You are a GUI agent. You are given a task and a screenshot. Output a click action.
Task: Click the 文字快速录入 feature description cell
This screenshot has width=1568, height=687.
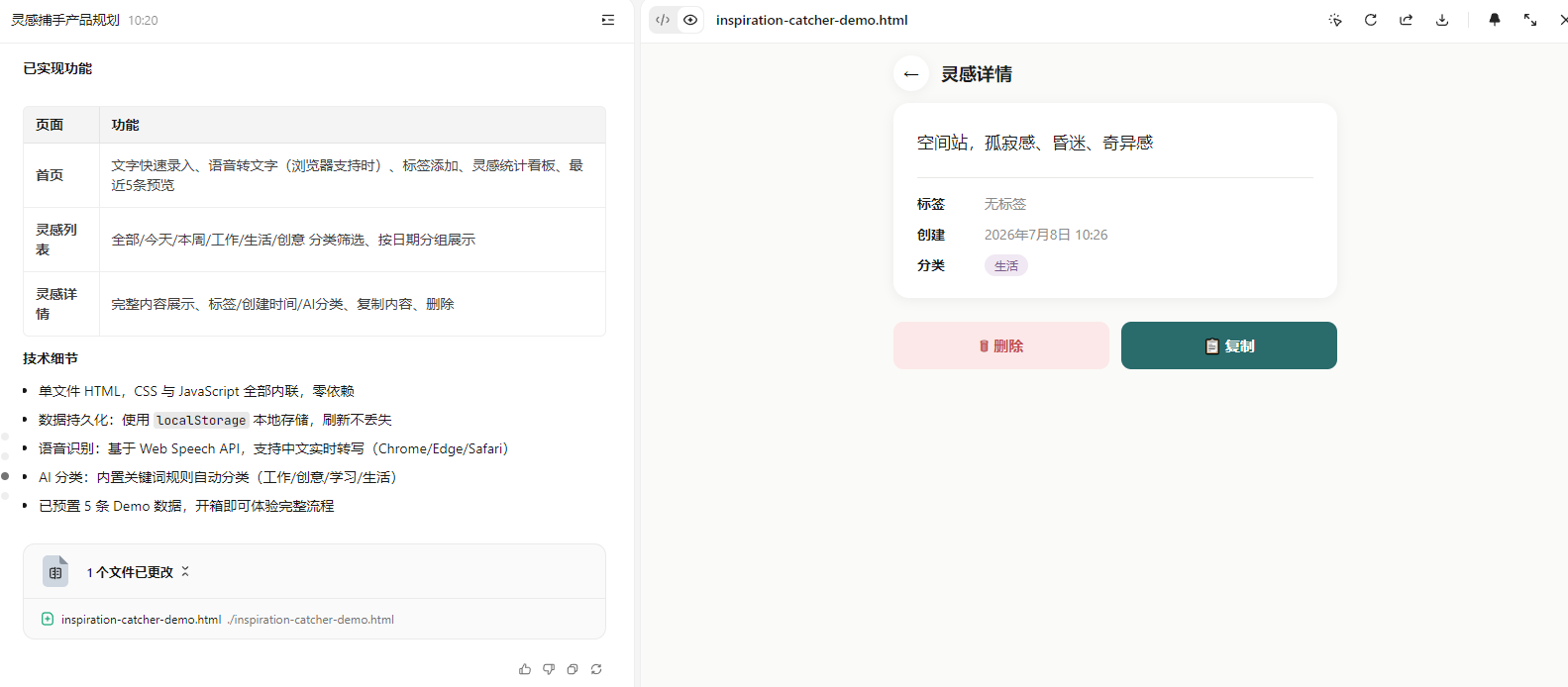(x=352, y=175)
